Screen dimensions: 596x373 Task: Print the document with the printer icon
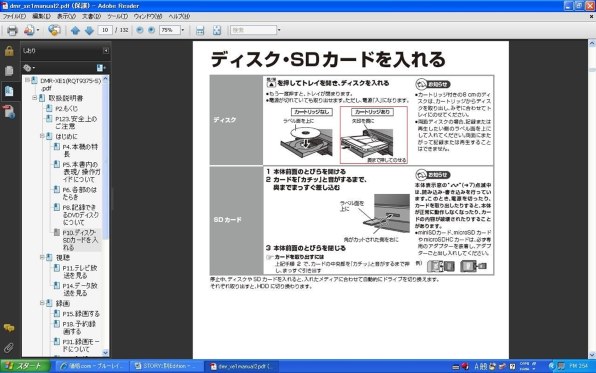pos(12,30)
